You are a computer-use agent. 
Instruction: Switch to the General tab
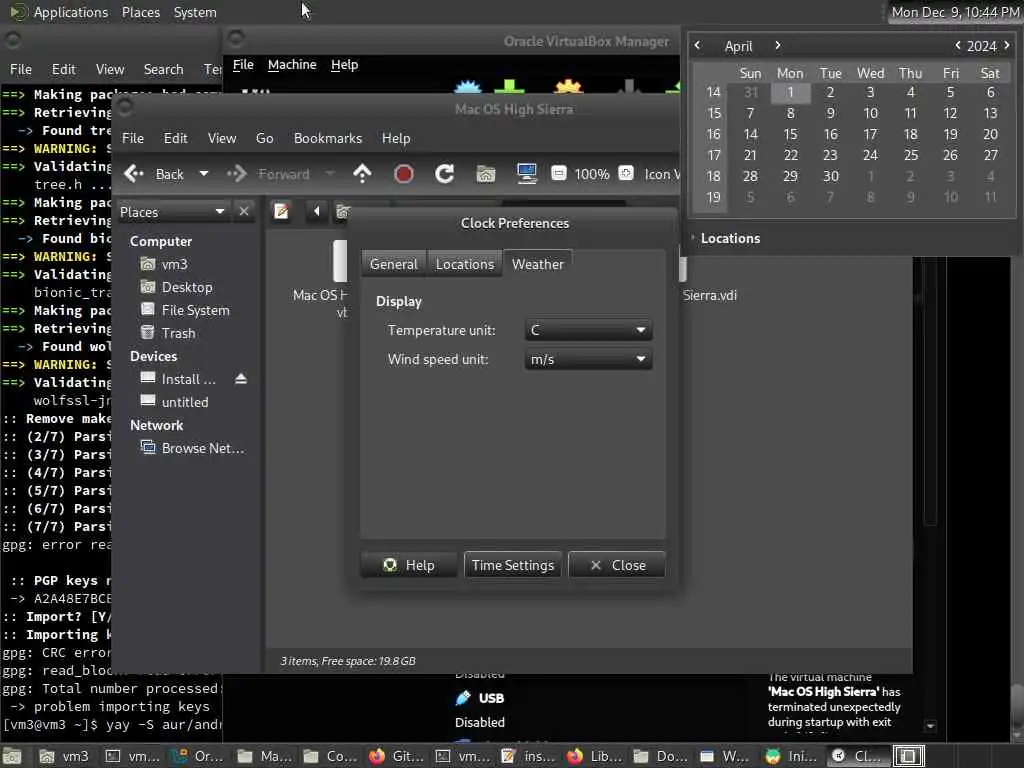click(x=393, y=264)
